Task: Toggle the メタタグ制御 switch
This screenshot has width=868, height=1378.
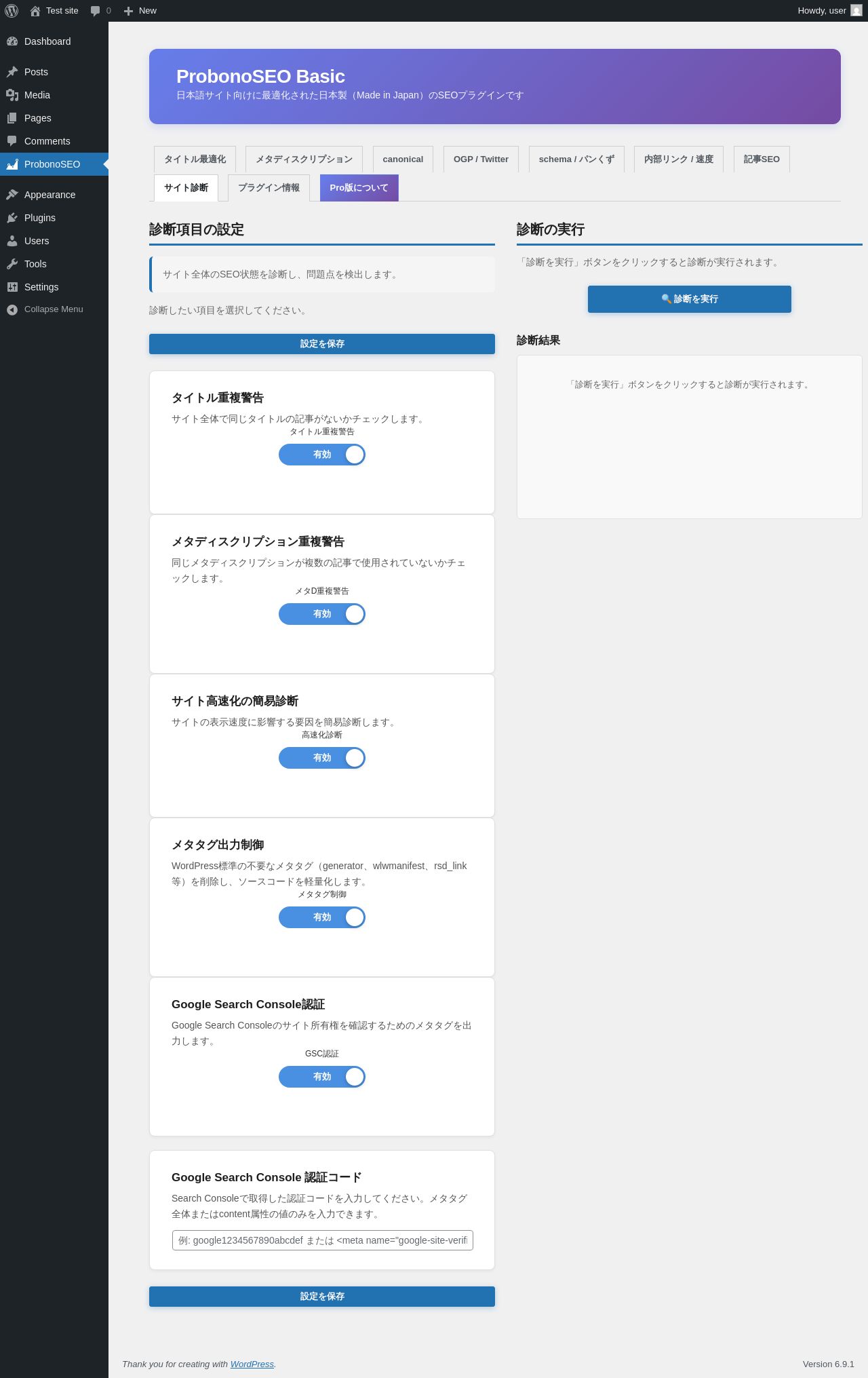Action: (x=322, y=917)
